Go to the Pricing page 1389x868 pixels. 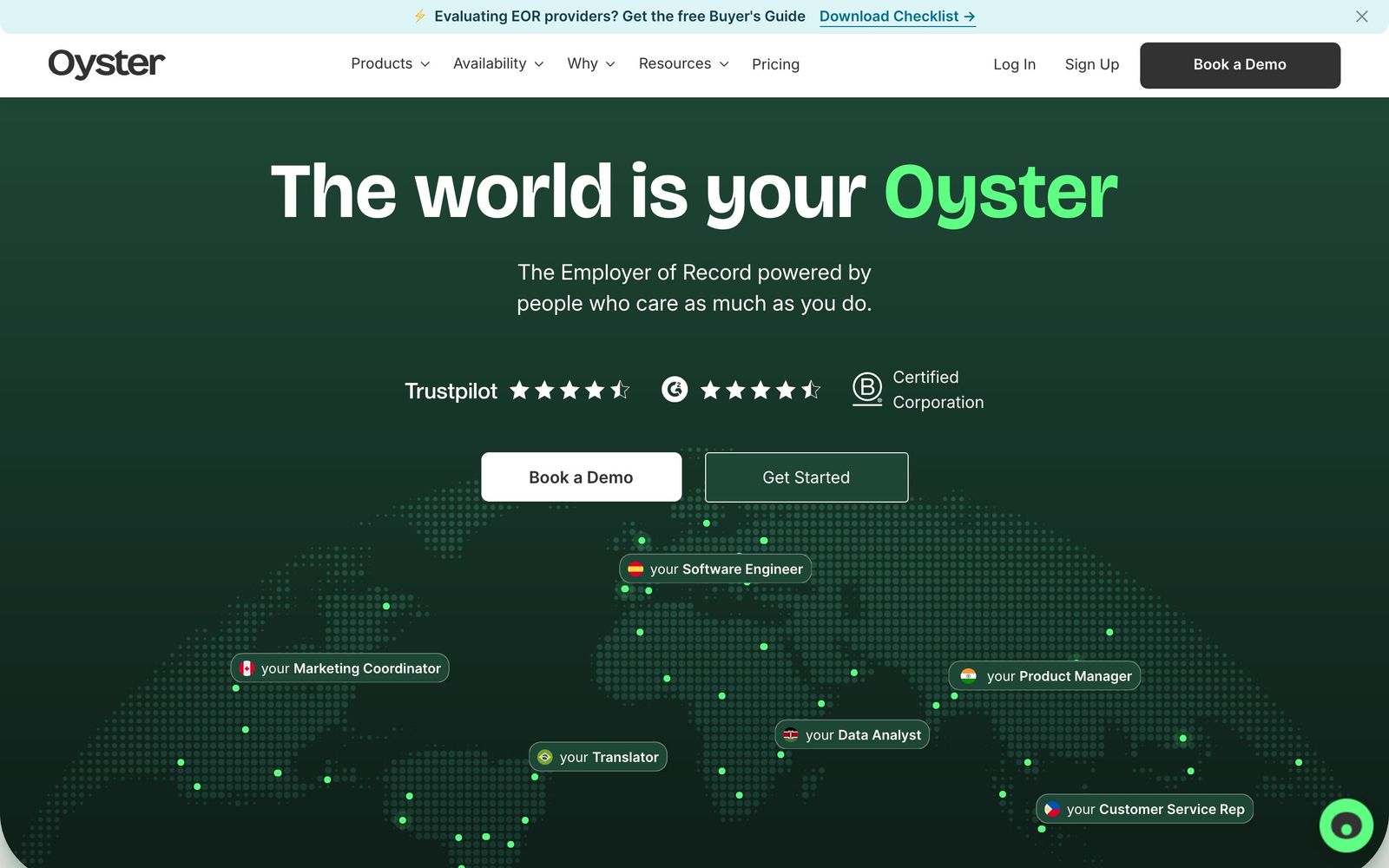[775, 64]
